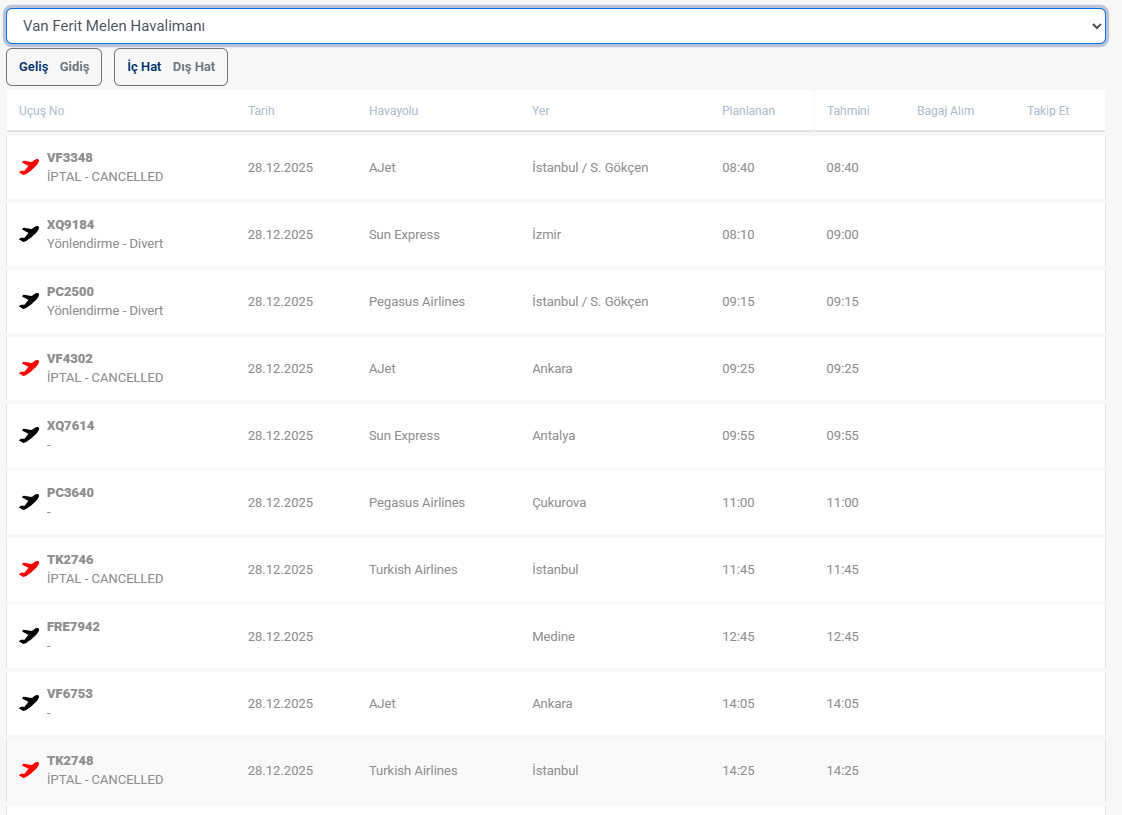Click flight number VF6753
The width and height of the screenshot is (1122, 815).
click(x=70, y=694)
